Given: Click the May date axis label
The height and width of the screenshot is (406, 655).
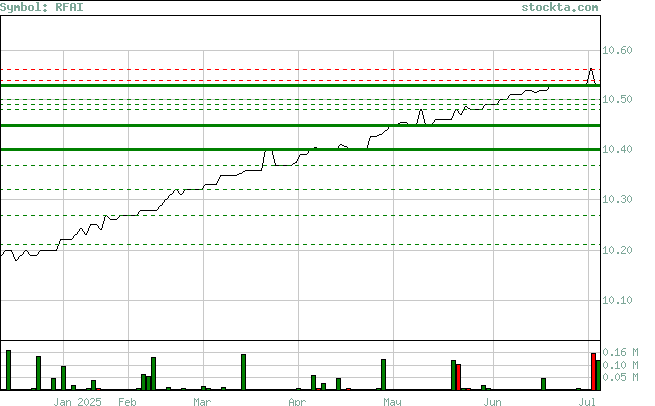Looking at the screenshot, I should [392, 401].
